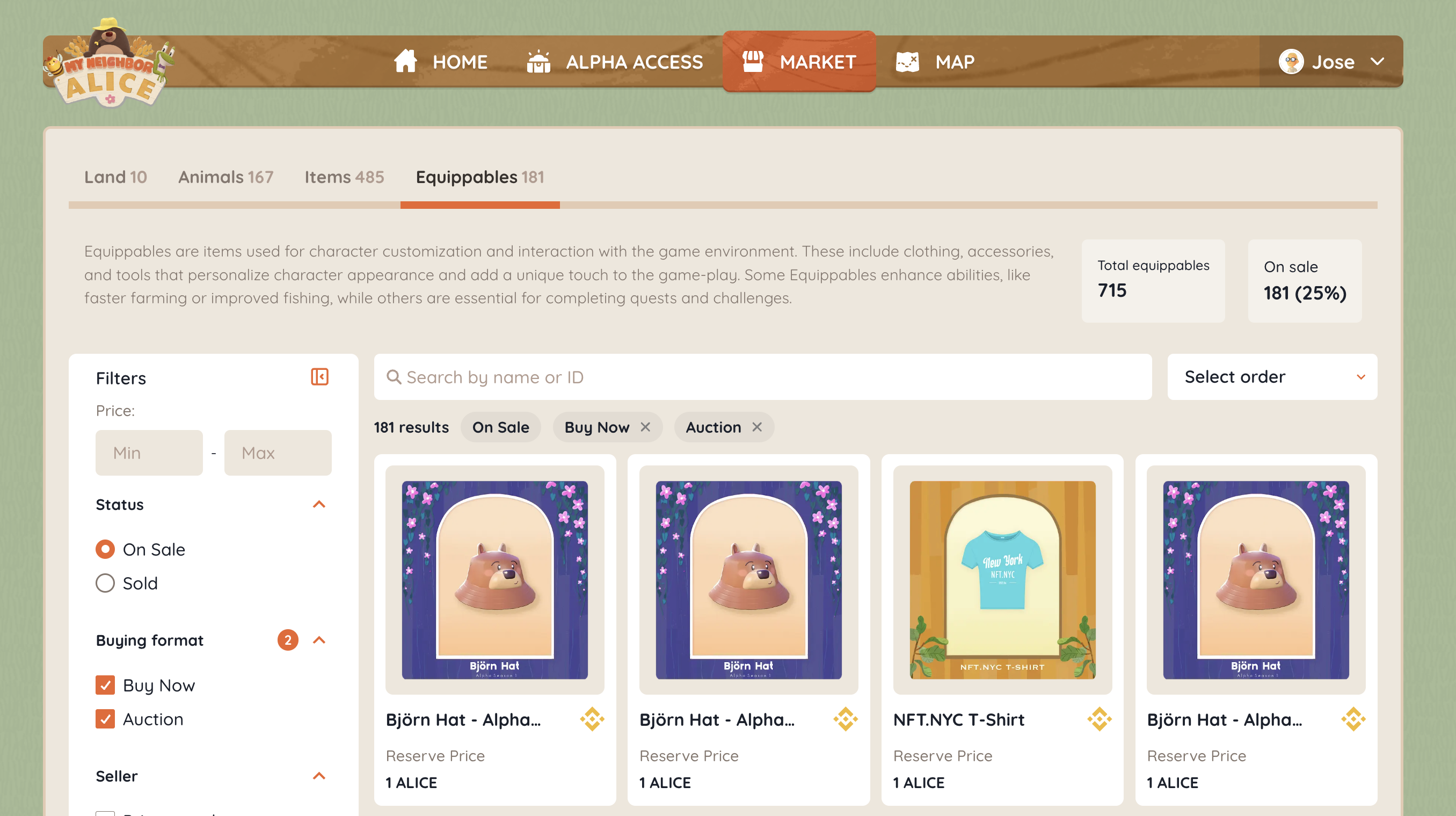Remove the Auction filter chip

[x=758, y=427]
